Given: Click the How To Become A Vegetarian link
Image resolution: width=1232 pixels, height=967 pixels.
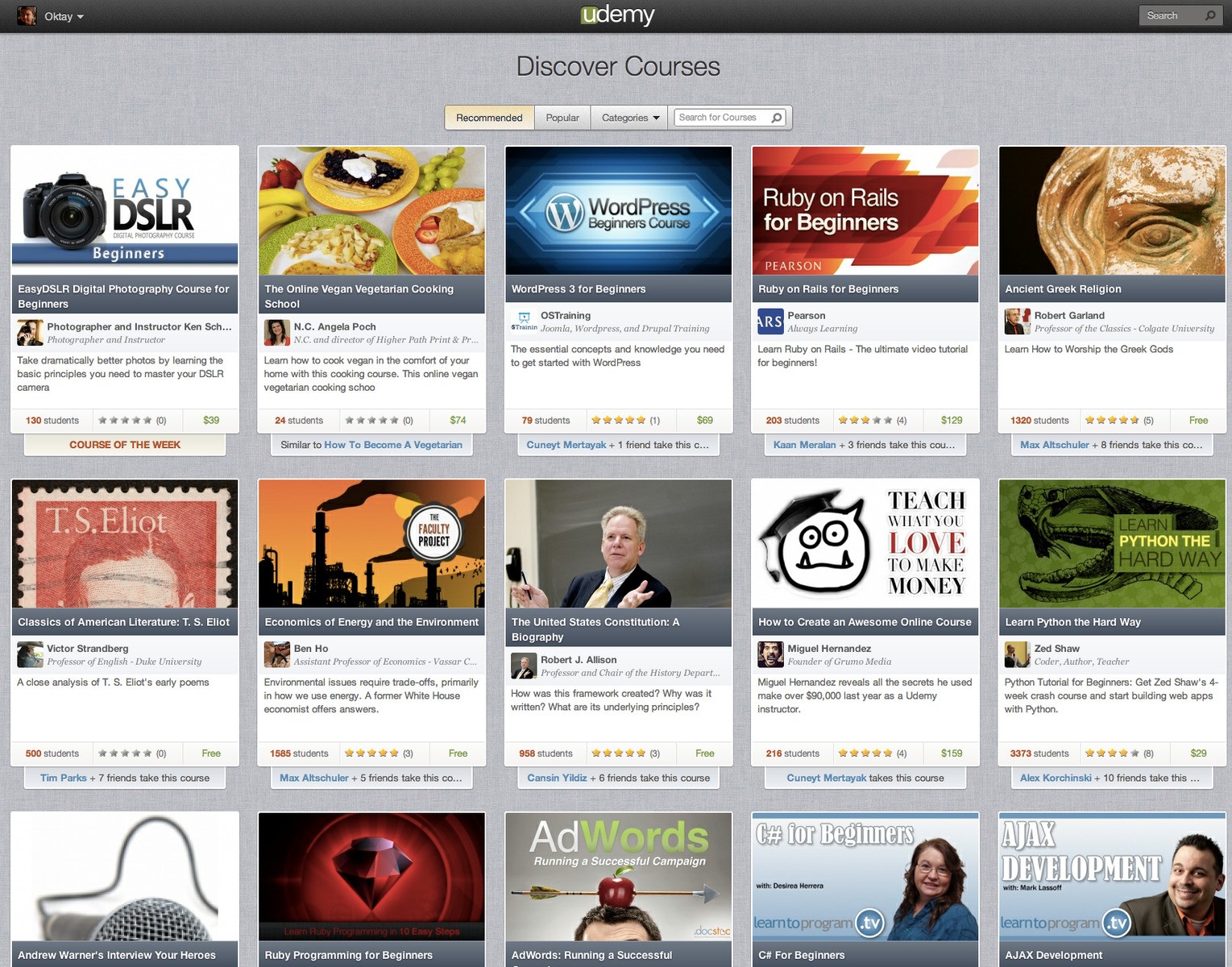Looking at the screenshot, I should coord(393,445).
